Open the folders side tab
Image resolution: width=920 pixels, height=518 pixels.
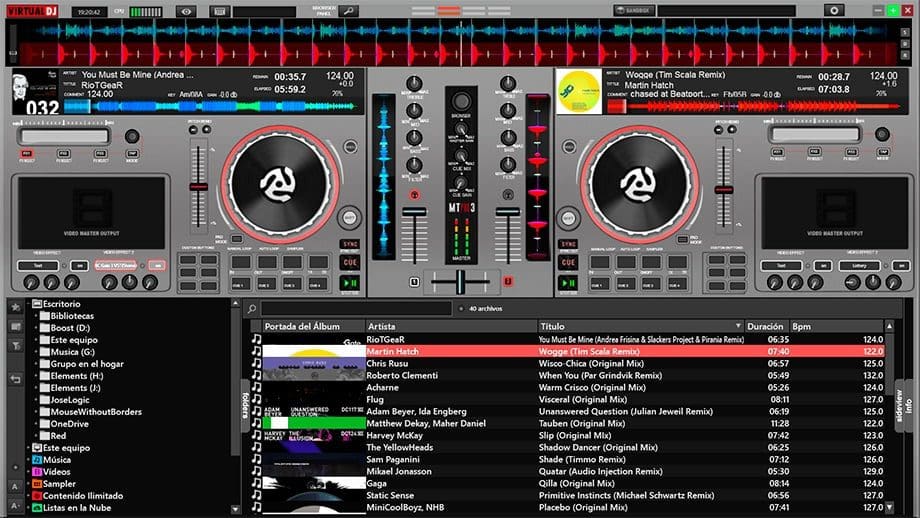click(245, 406)
